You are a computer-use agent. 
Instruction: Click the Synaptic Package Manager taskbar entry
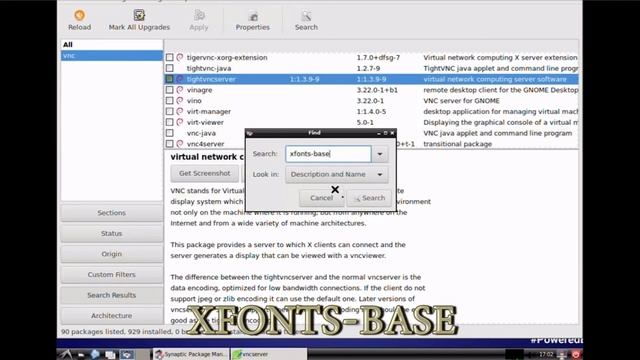click(191, 354)
